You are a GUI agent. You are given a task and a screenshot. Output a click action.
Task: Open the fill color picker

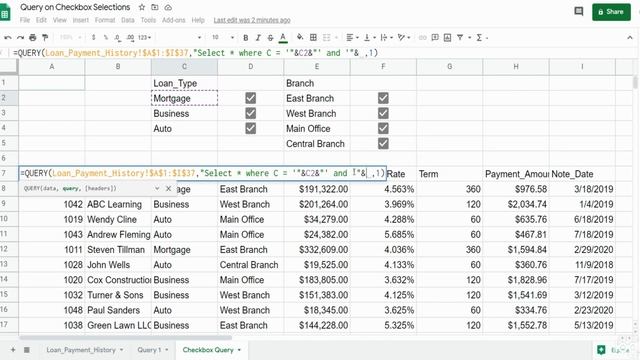click(x=300, y=38)
